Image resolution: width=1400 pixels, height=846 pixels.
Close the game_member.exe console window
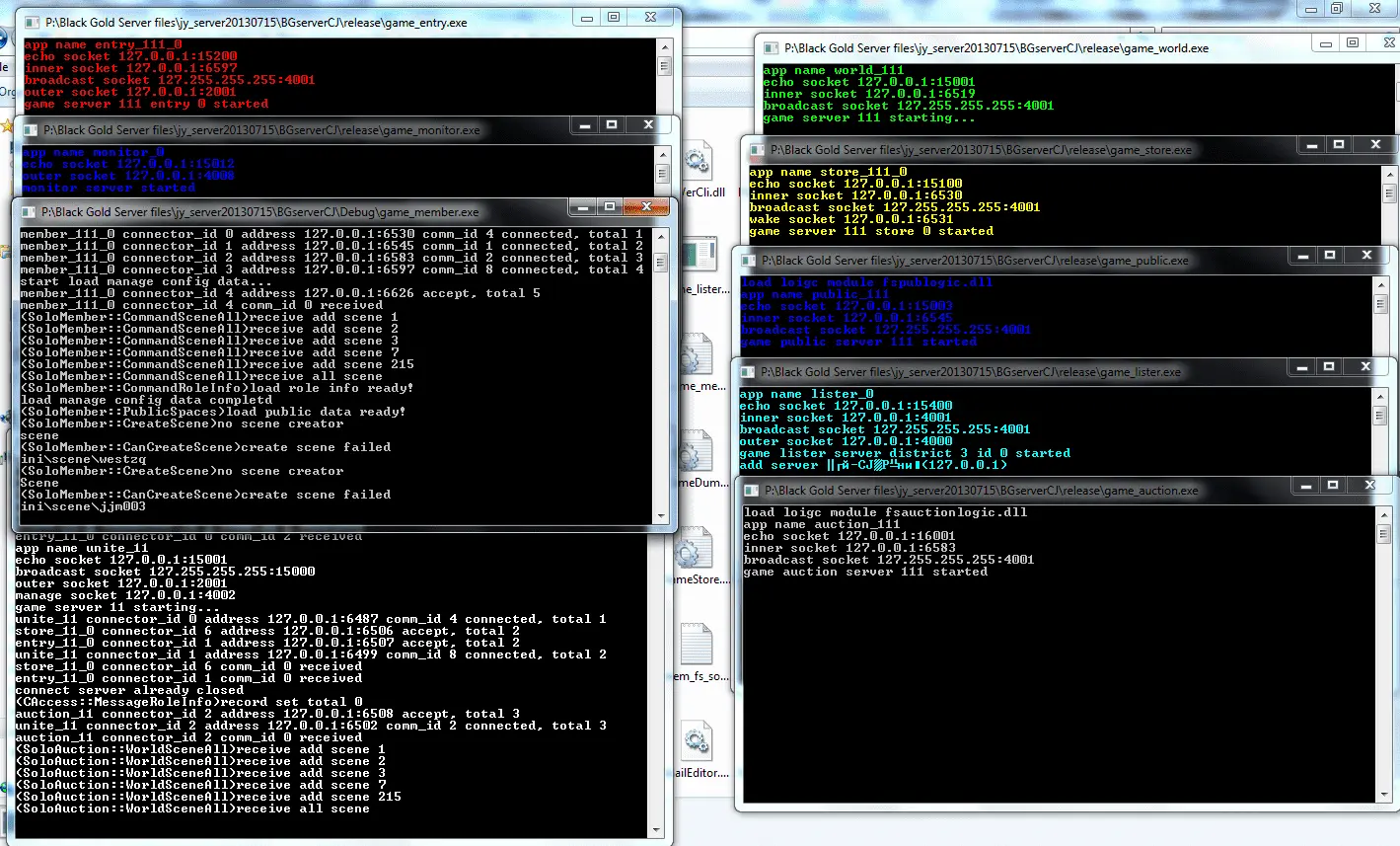(648, 206)
